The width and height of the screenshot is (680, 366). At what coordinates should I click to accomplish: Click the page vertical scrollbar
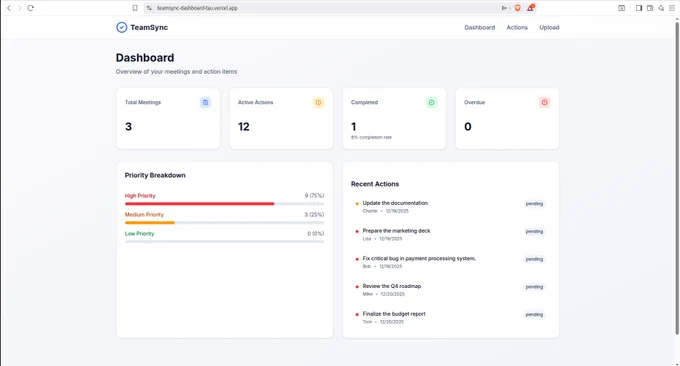(x=677, y=178)
